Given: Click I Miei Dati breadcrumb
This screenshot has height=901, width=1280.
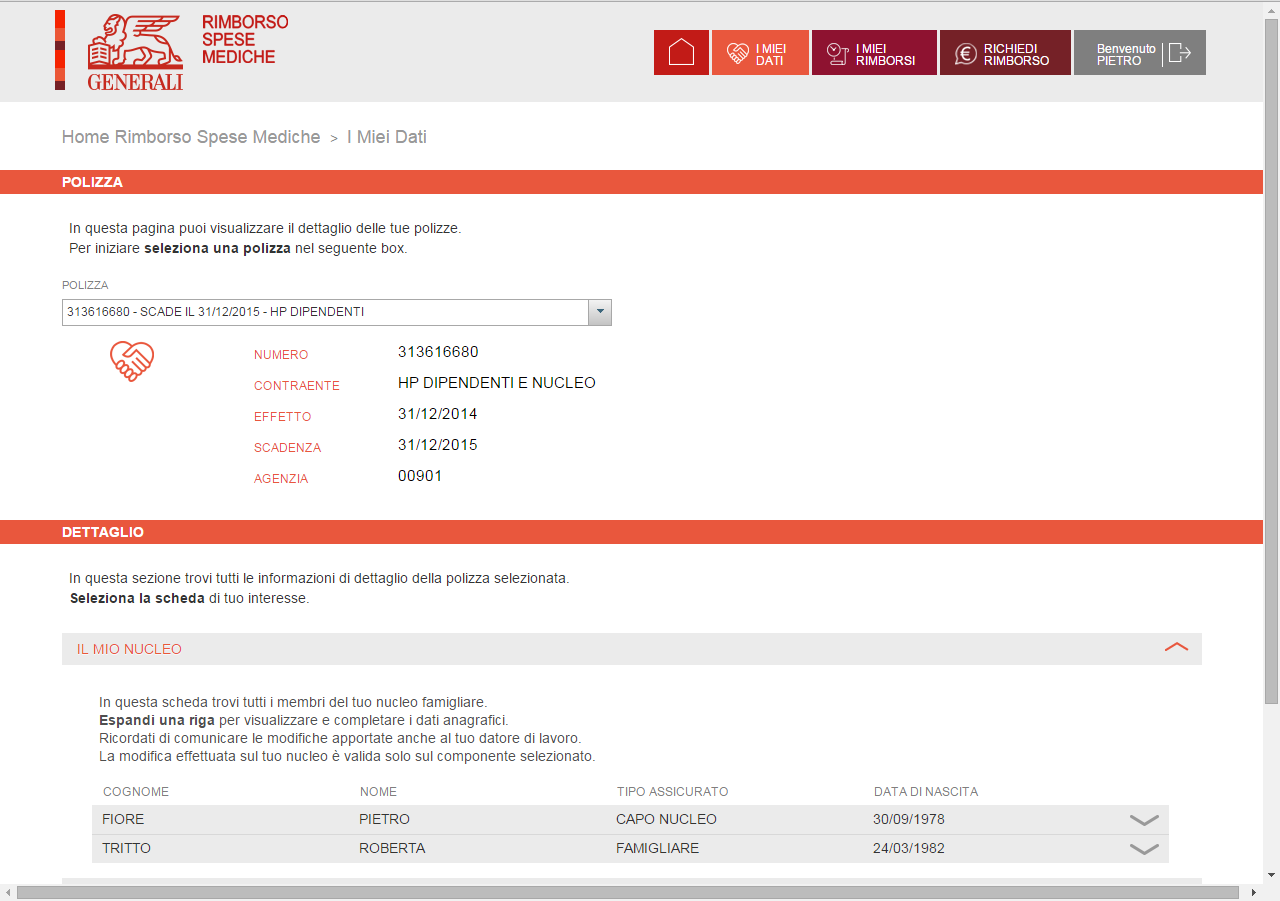Looking at the screenshot, I should click(387, 137).
